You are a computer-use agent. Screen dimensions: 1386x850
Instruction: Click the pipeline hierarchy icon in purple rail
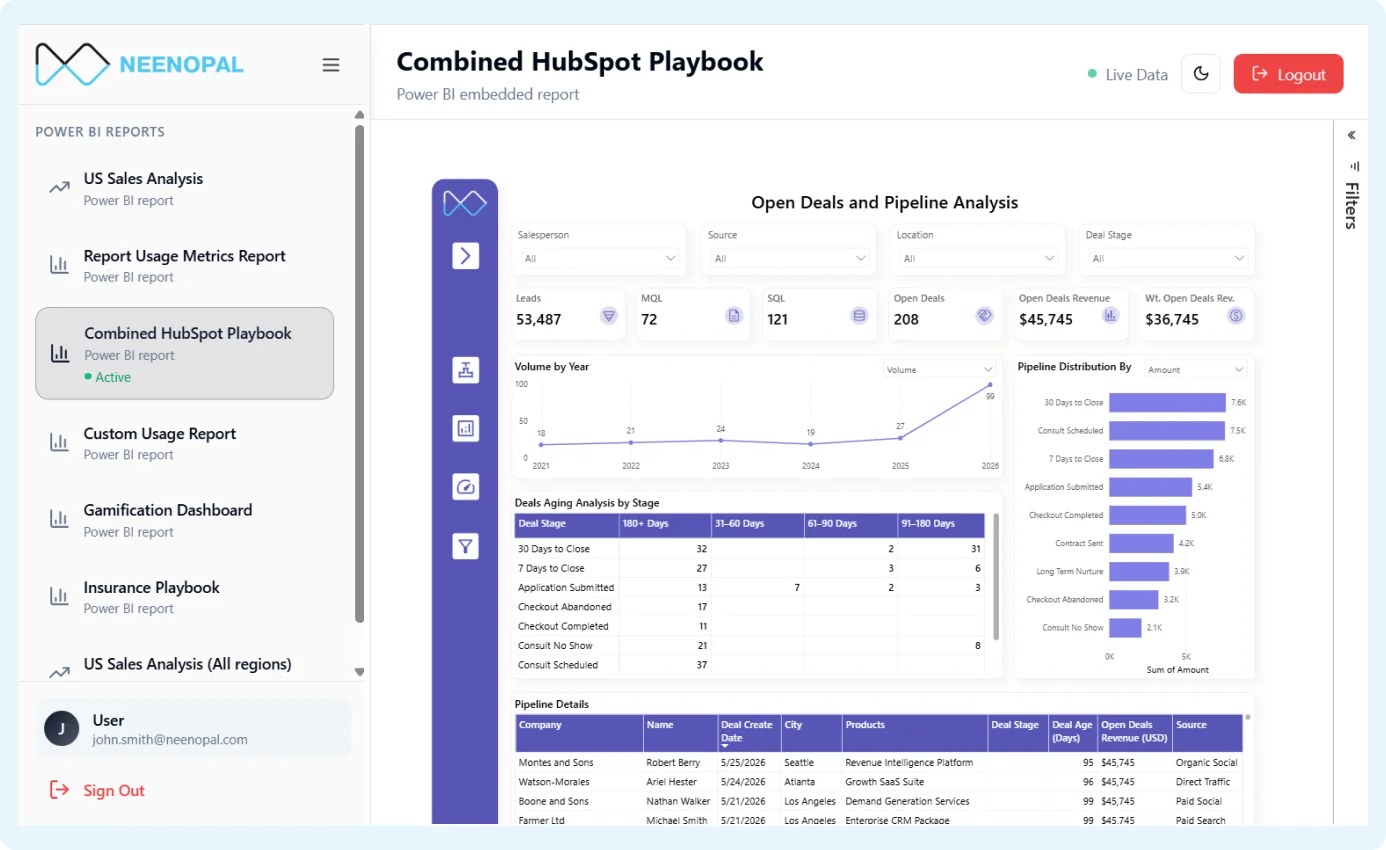(x=465, y=370)
